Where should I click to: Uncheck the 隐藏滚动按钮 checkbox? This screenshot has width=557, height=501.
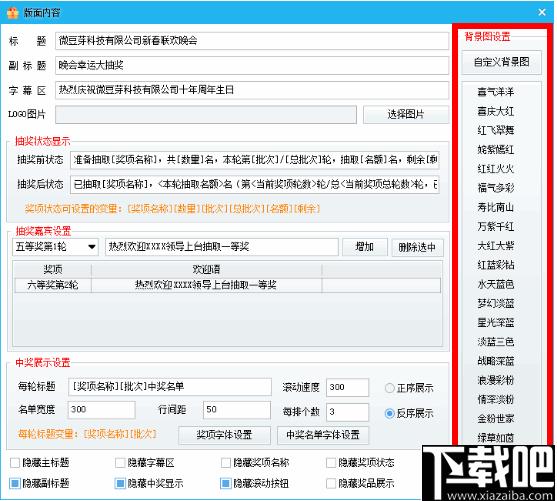226,483
